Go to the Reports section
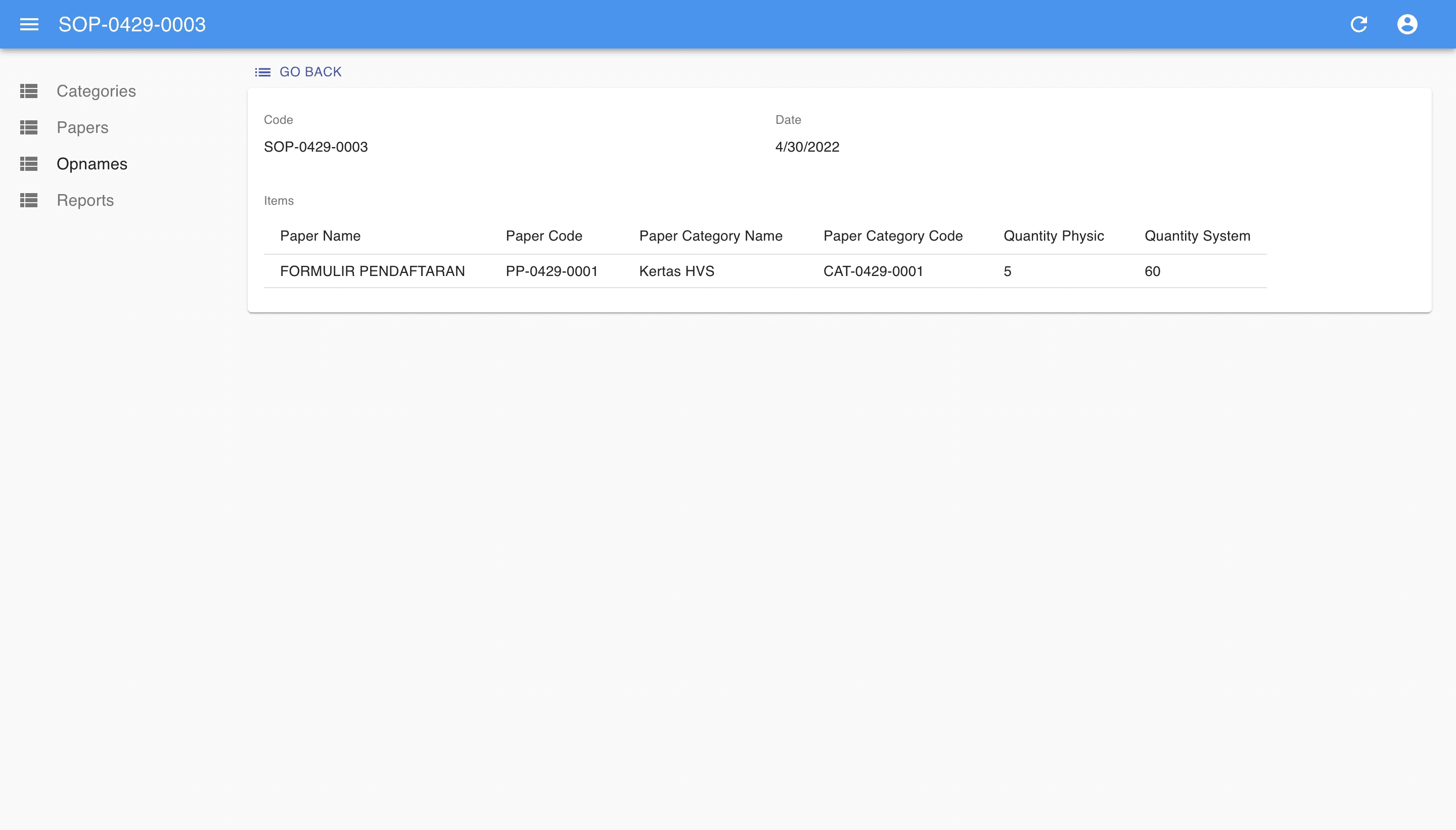The image size is (1456, 830). [85, 201]
